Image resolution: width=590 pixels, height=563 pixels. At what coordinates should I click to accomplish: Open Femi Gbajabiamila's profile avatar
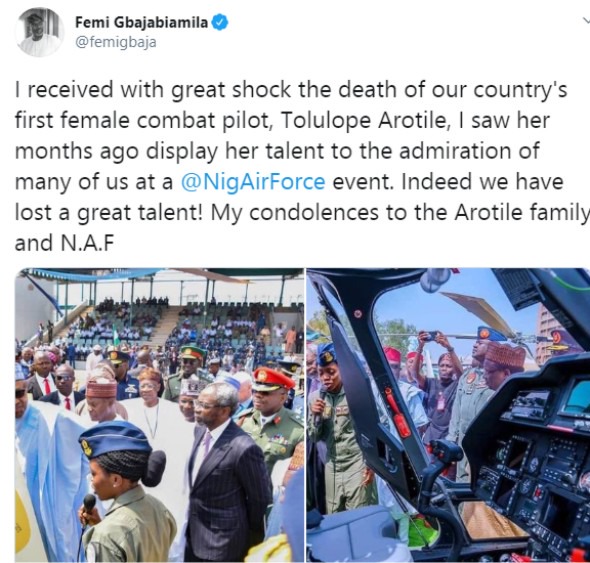pos(39,32)
